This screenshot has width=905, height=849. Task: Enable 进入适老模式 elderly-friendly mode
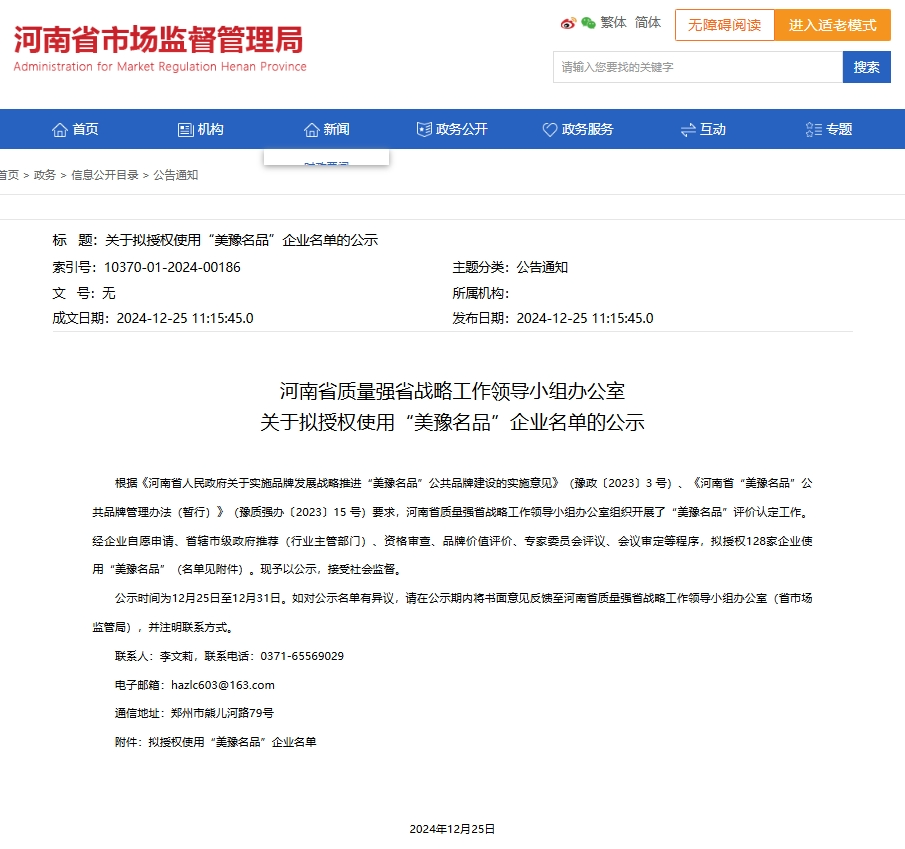(x=835, y=25)
